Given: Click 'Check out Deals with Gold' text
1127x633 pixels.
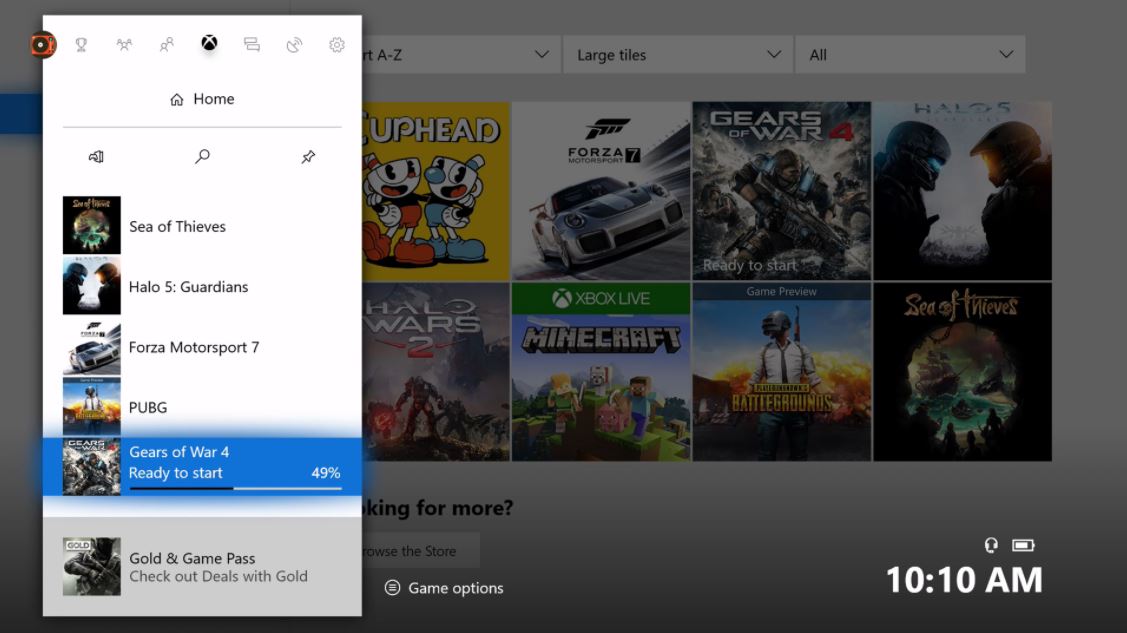Looking at the screenshot, I should [x=218, y=576].
